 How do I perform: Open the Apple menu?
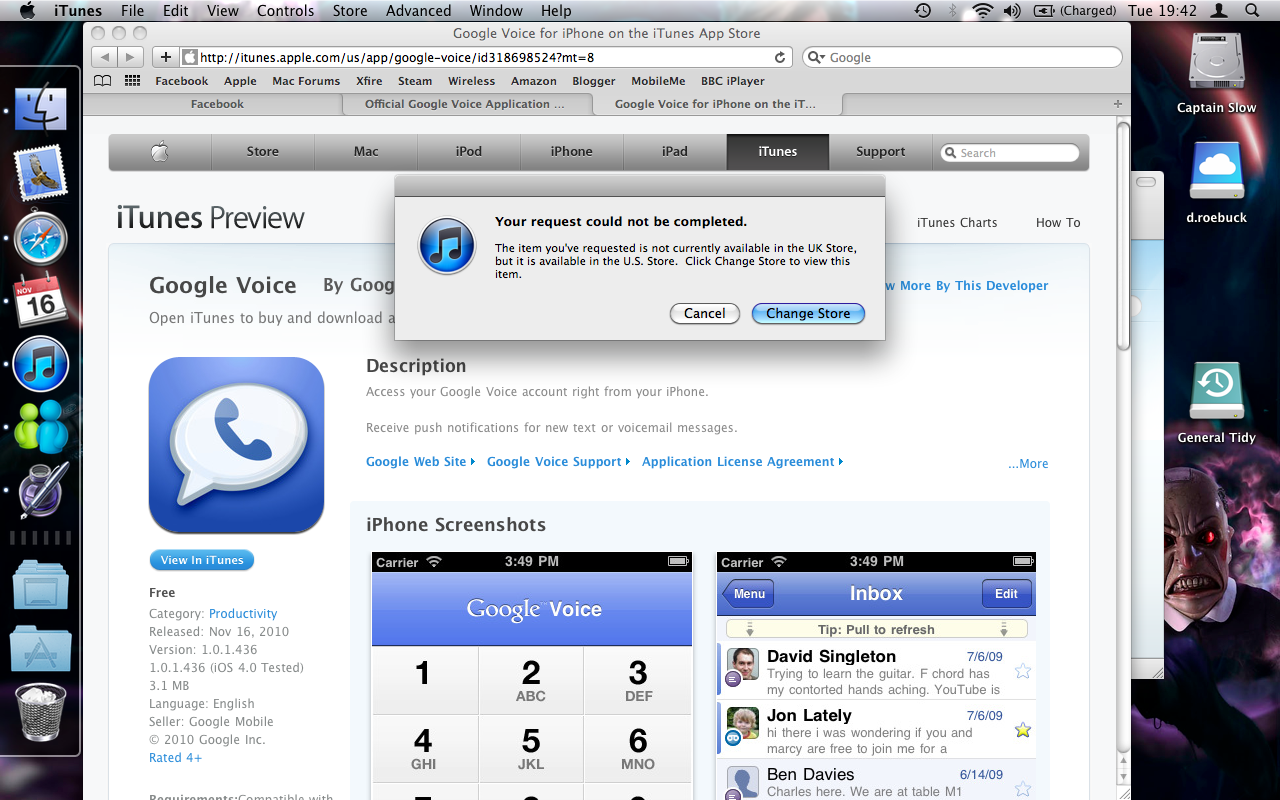[27, 11]
